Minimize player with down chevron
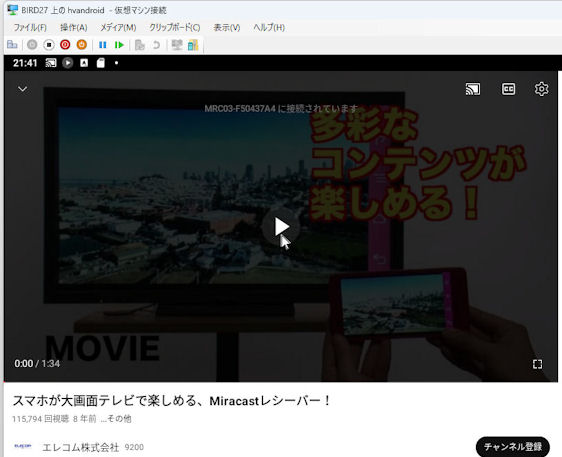562x457 pixels. pyautogui.click(x=23, y=89)
